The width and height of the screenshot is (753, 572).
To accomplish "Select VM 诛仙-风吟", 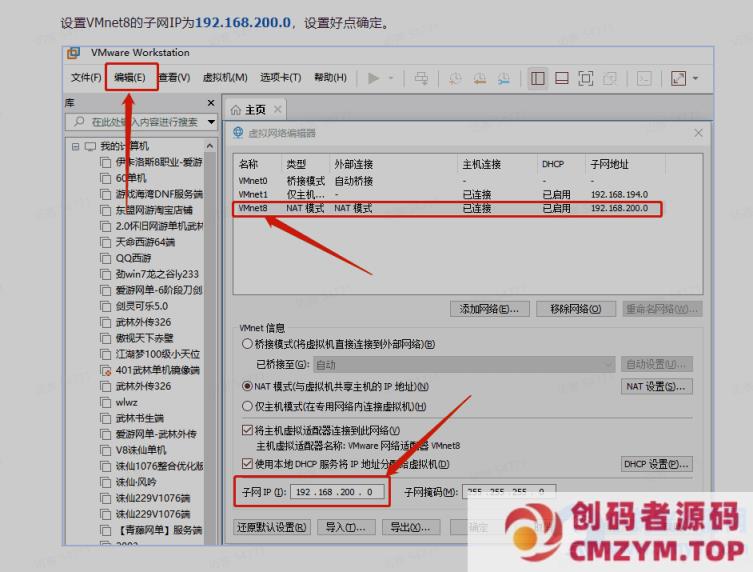I will (x=128, y=482).
